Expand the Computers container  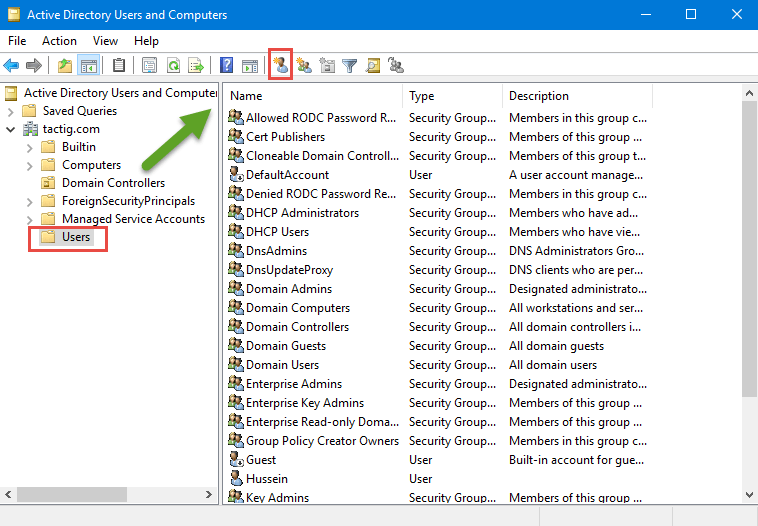coord(29,166)
